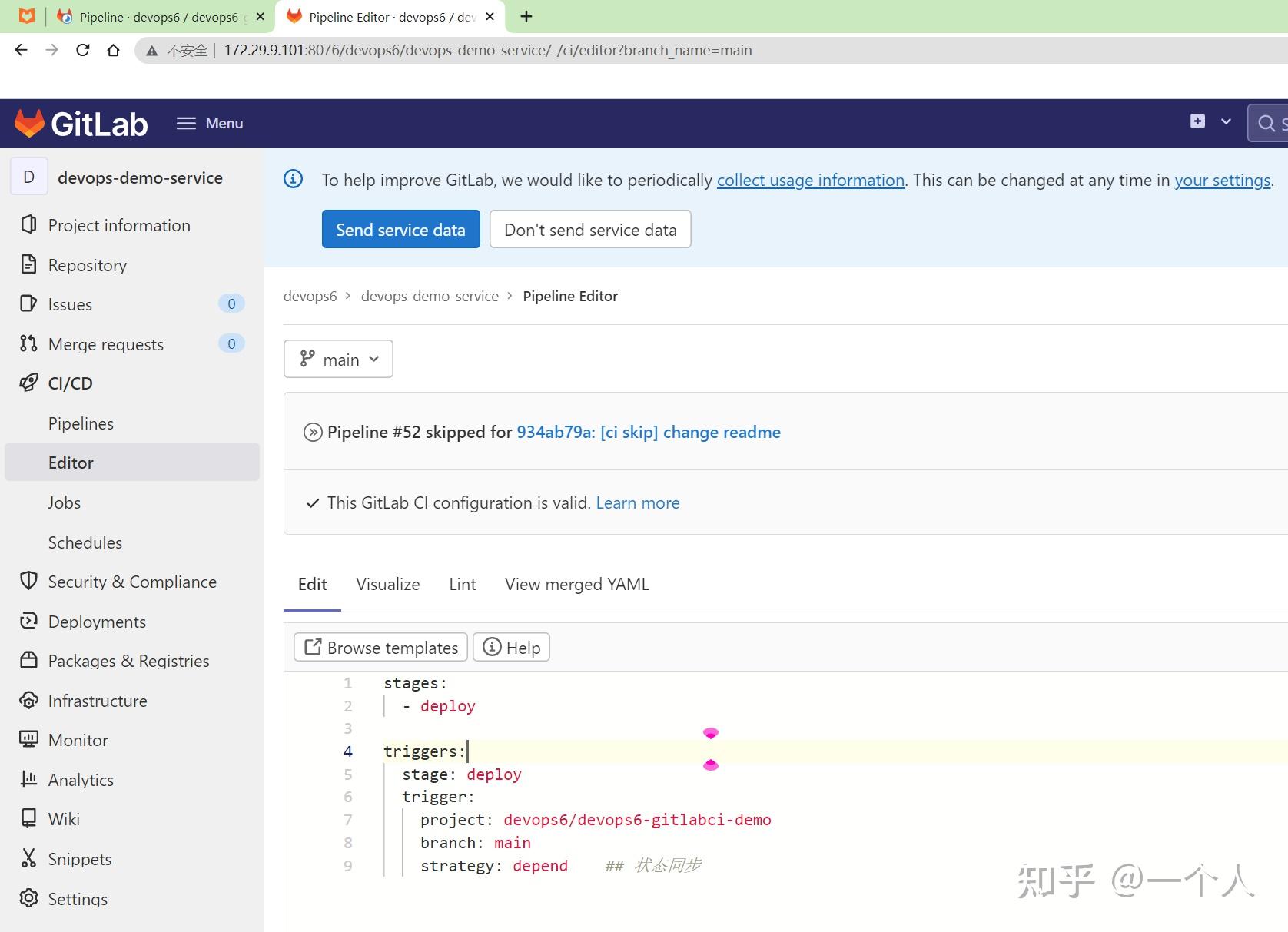The height and width of the screenshot is (932, 1288).
Task: Expand the Menu in the top bar
Action: tap(209, 122)
